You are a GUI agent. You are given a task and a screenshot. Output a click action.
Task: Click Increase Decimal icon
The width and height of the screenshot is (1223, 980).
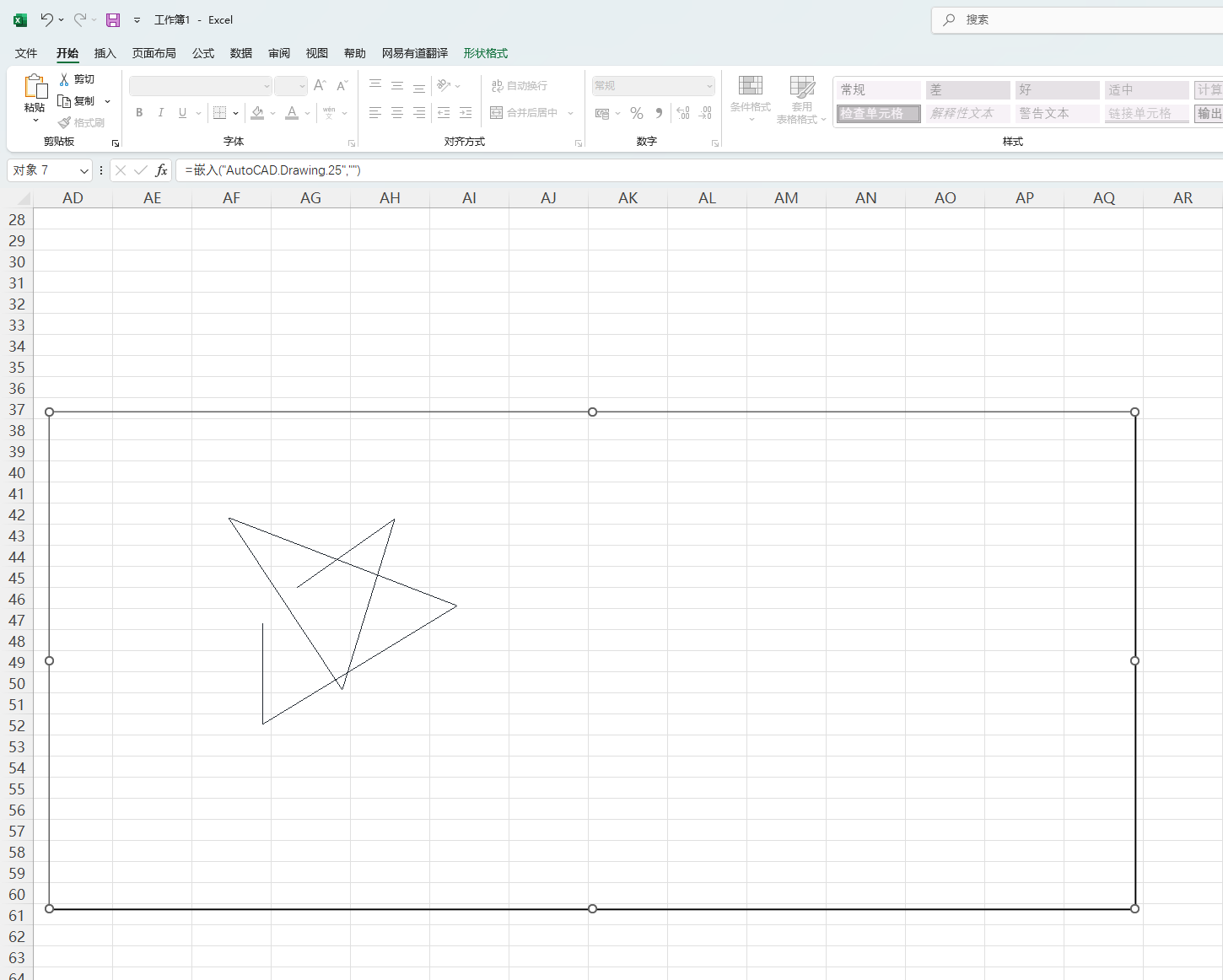pyautogui.click(x=683, y=113)
